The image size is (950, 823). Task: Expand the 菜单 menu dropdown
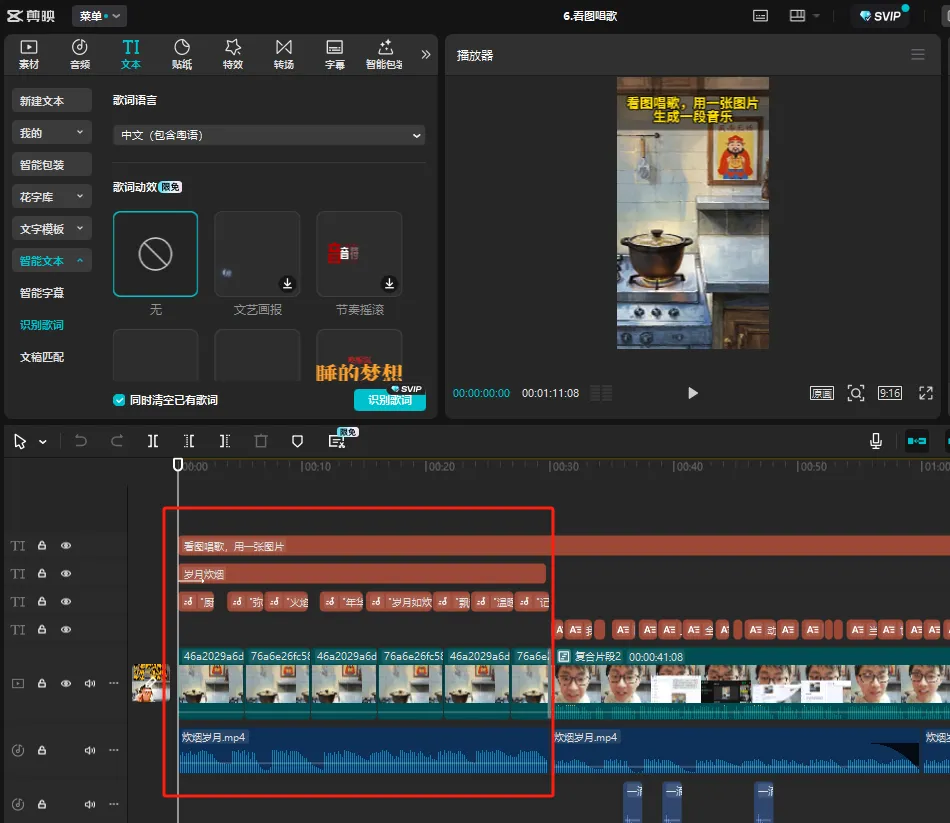99,16
